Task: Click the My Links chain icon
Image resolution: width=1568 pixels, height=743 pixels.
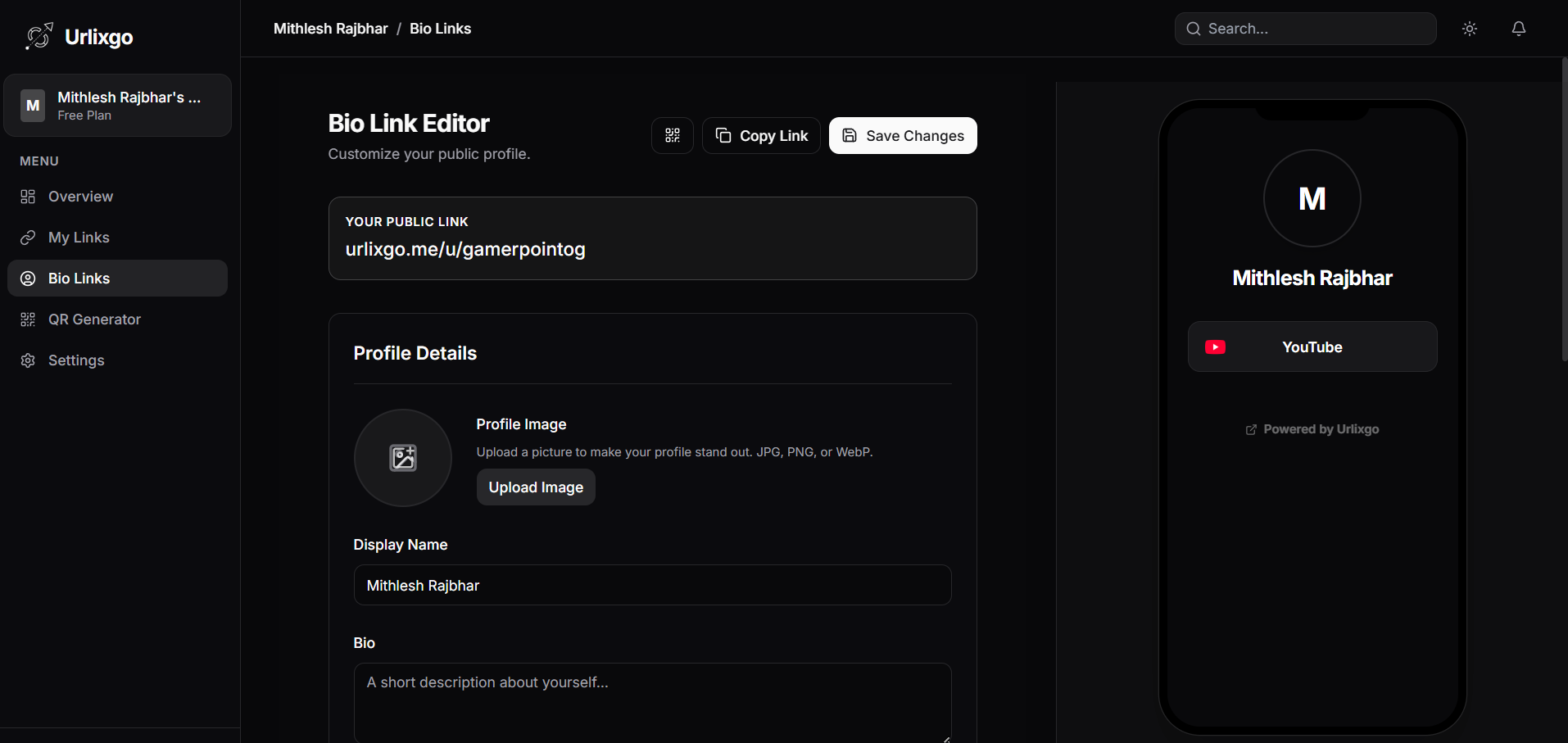Action: coord(28,238)
